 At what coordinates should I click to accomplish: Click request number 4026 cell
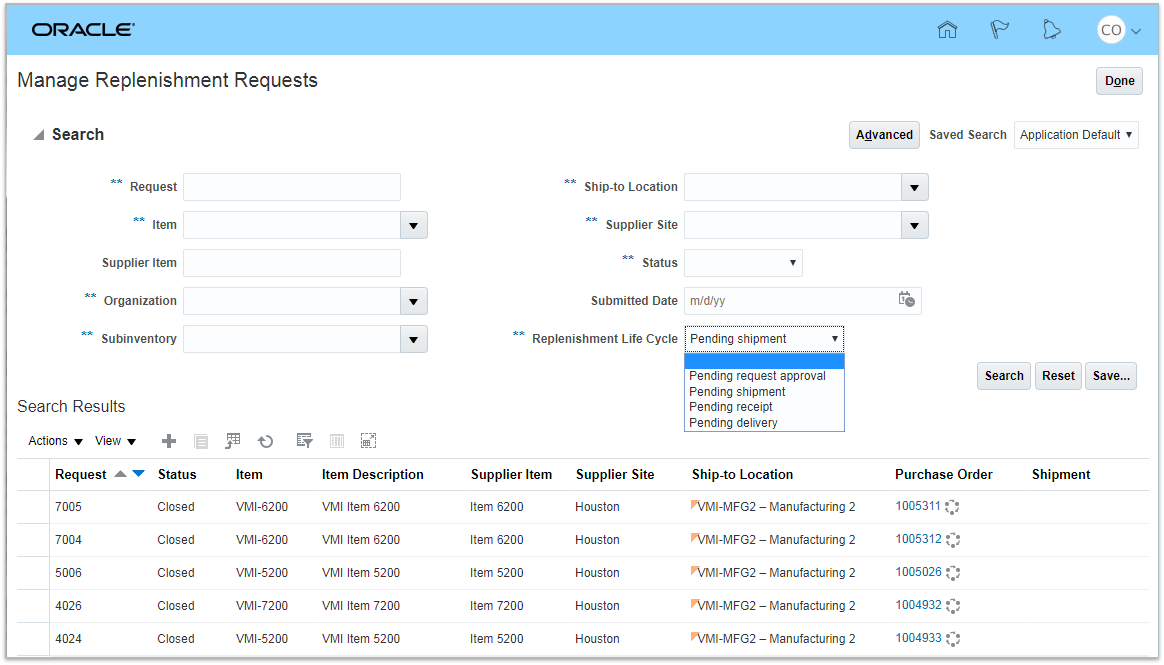[68, 606]
